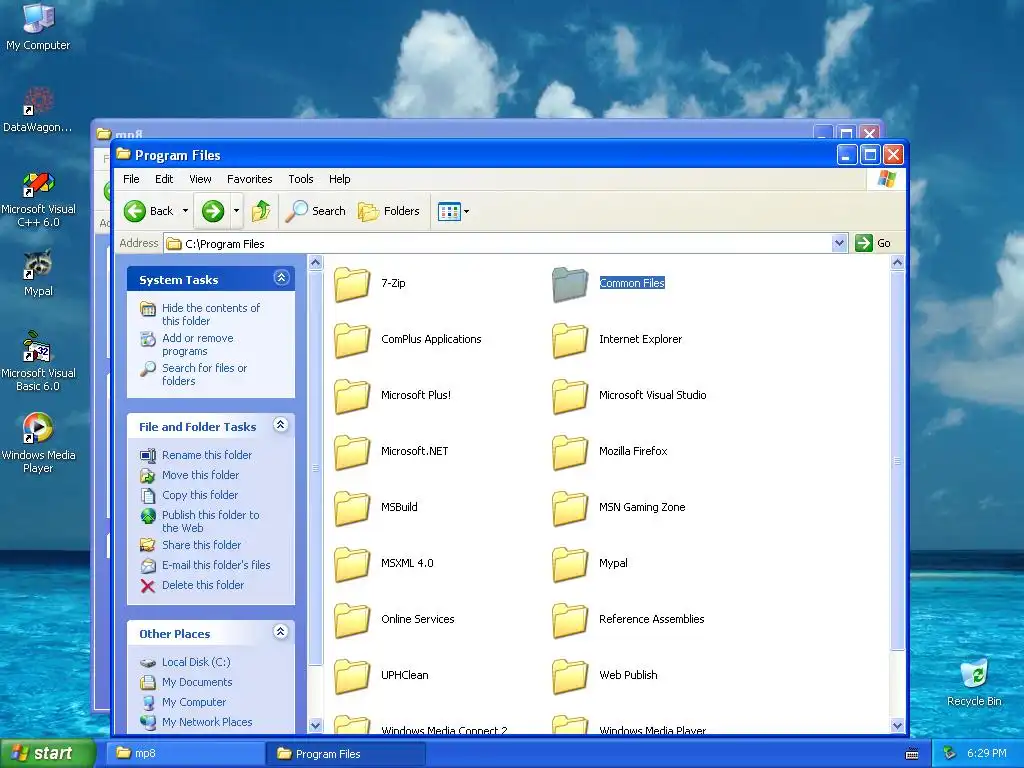1024x768 pixels.
Task: Select the Reference Assemblies folder icon
Action: coord(570,621)
